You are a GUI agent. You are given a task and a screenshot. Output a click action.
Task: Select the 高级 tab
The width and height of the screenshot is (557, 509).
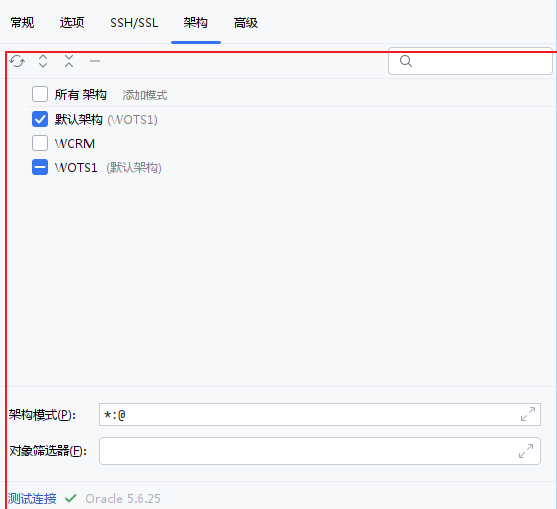(246, 23)
